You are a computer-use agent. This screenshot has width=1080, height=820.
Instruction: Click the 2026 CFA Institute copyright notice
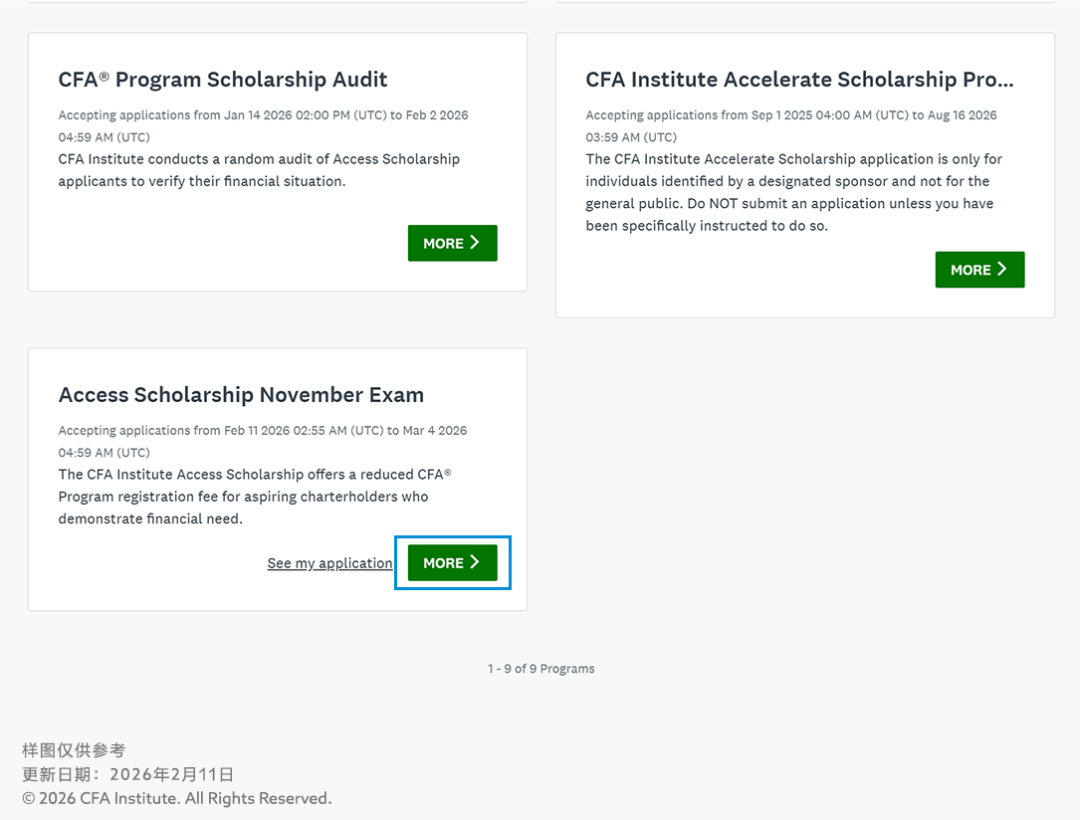177,798
